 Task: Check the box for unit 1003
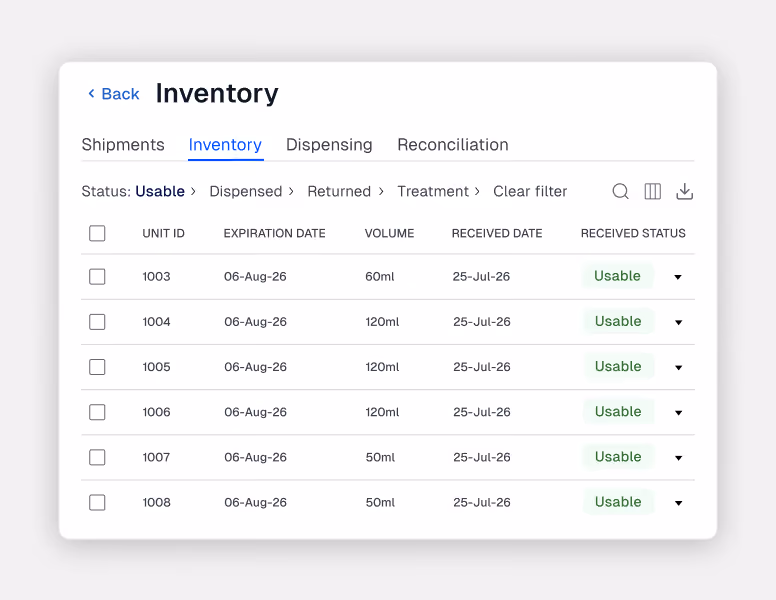click(x=97, y=277)
